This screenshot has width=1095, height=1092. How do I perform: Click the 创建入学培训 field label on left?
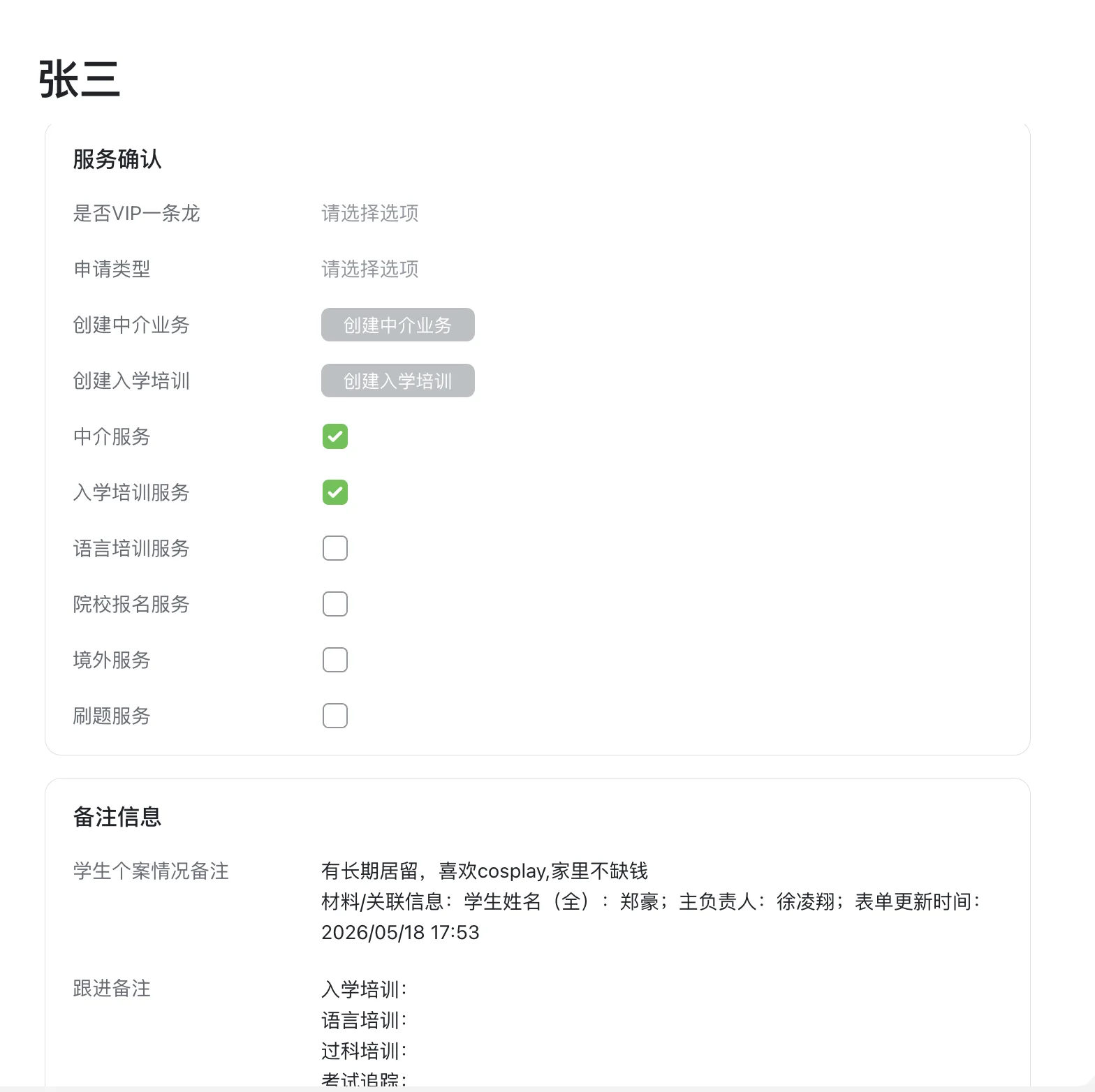pos(131,381)
